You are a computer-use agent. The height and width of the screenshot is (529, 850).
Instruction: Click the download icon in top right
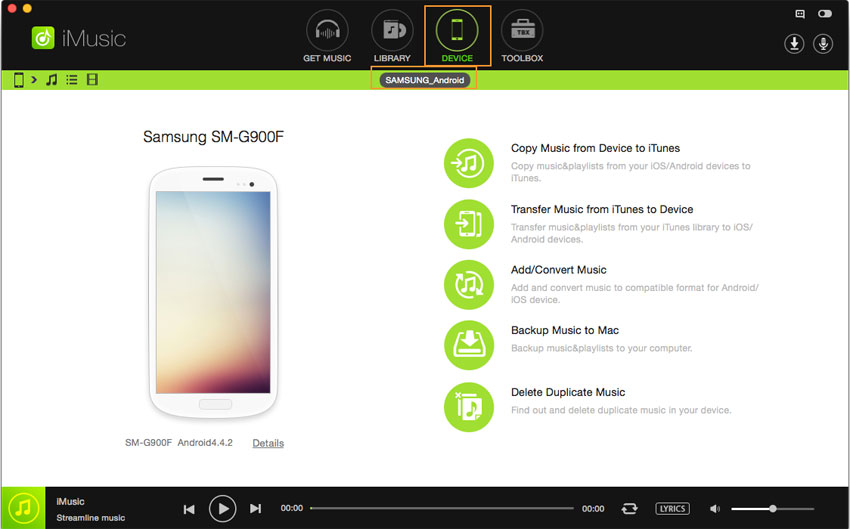[x=794, y=44]
